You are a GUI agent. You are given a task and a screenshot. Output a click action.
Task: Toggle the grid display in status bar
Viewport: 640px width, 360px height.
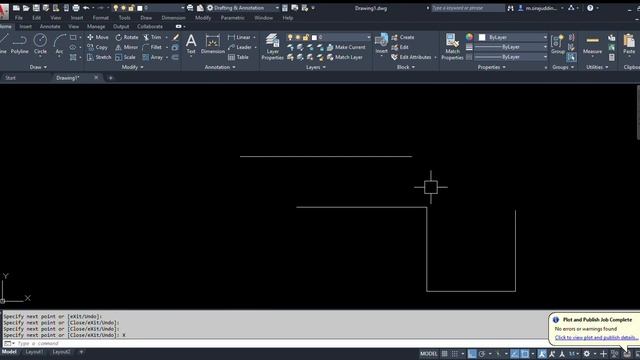coord(444,354)
